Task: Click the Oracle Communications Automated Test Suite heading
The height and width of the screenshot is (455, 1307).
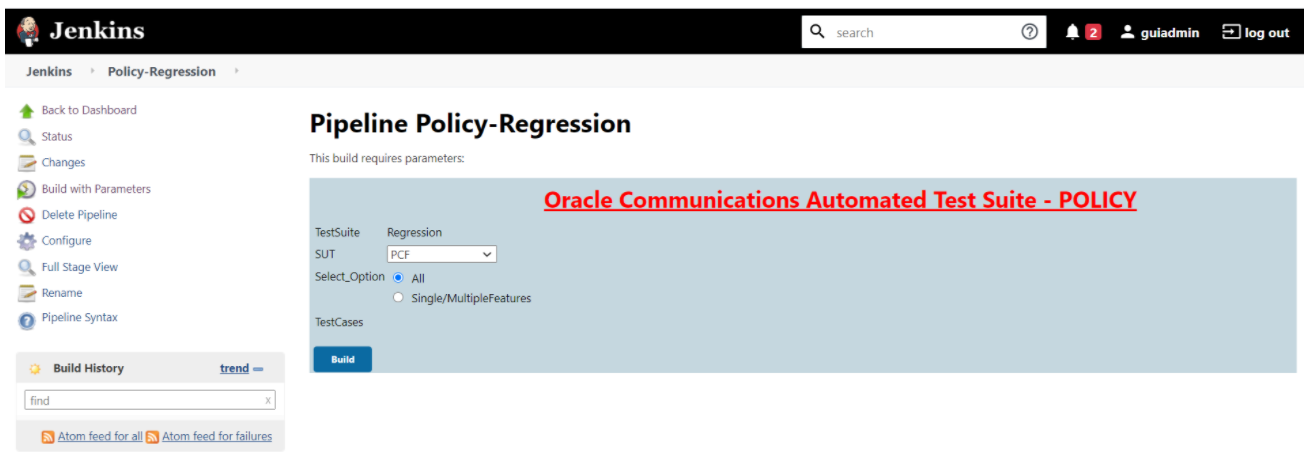Action: coord(840,200)
